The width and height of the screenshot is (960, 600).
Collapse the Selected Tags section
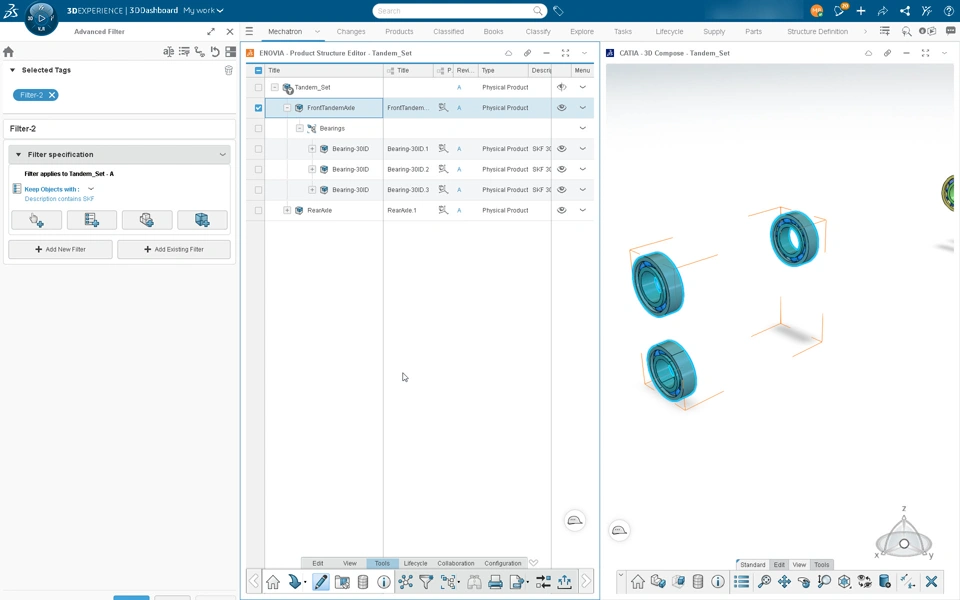coord(12,70)
